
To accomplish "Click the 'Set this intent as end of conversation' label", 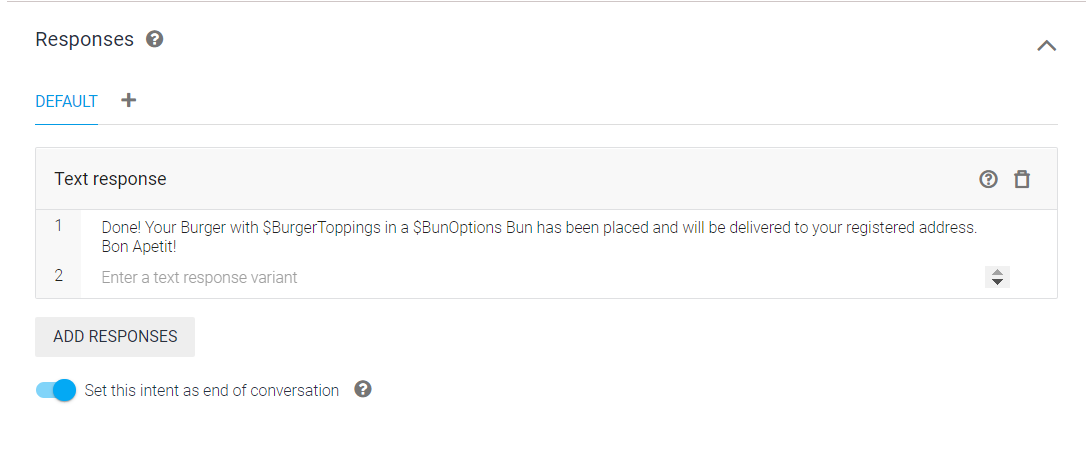I will (212, 390).
